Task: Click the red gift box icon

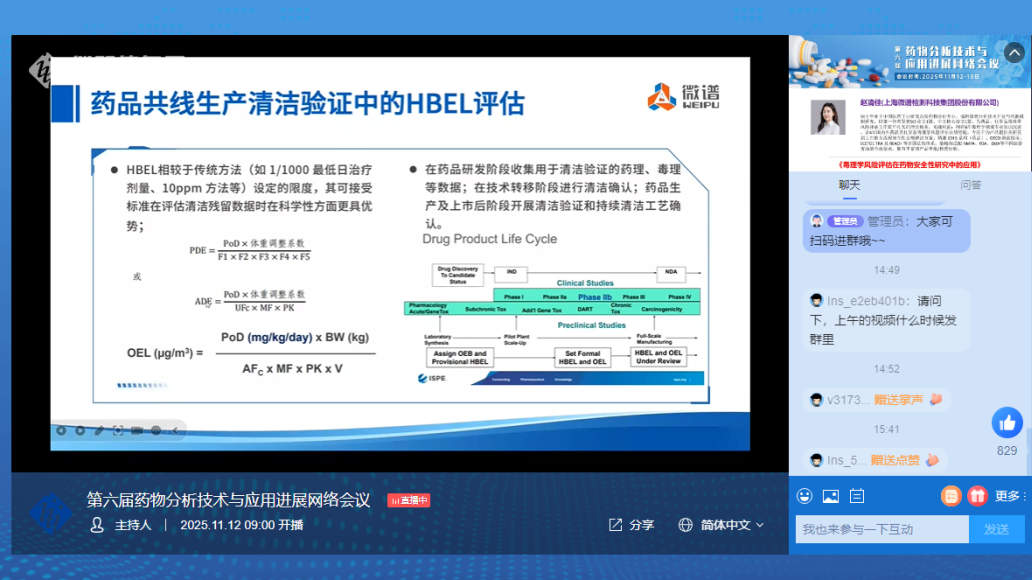Action: [x=976, y=495]
